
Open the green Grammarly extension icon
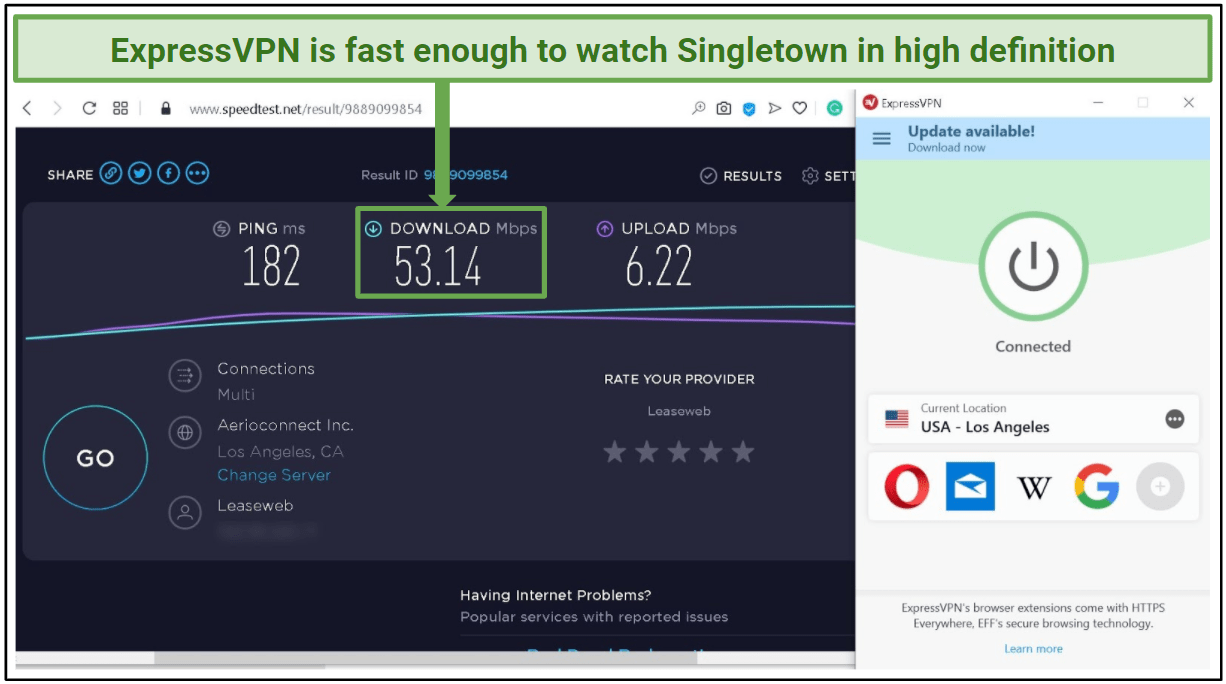834,108
